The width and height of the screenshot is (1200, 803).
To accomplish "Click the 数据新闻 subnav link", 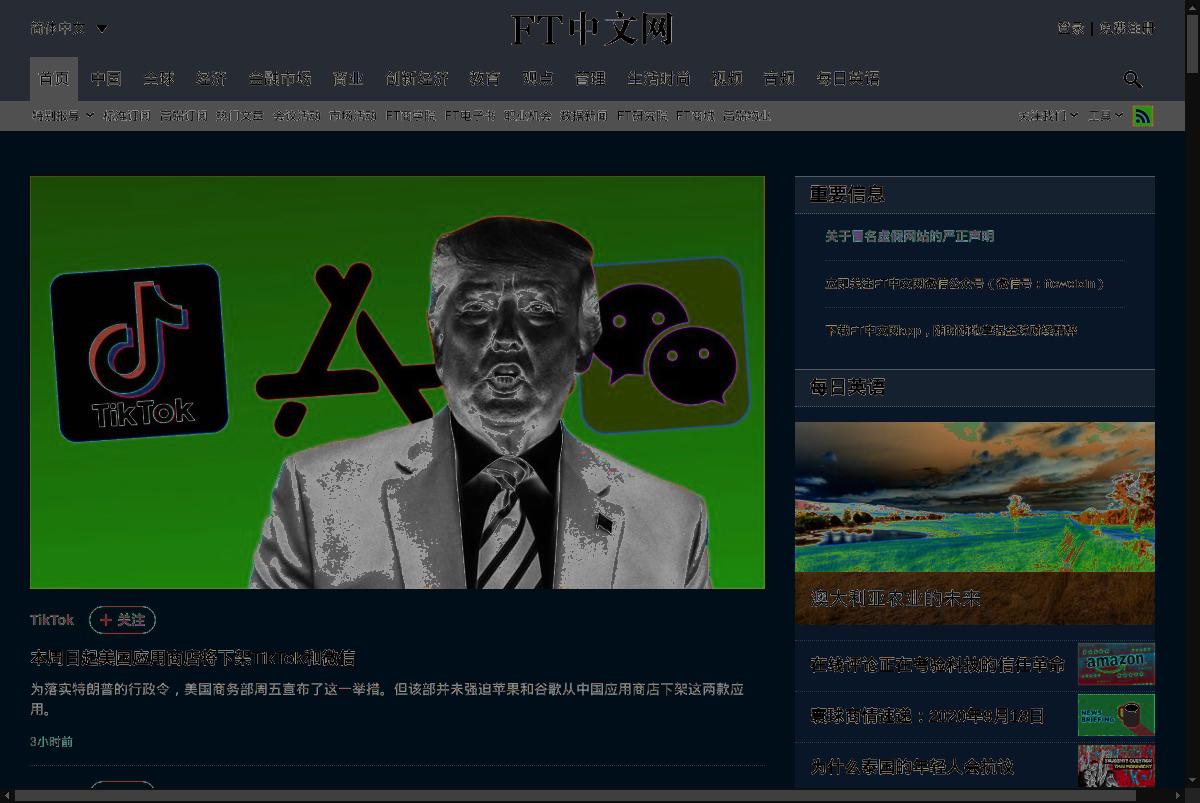I will coord(584,116).
